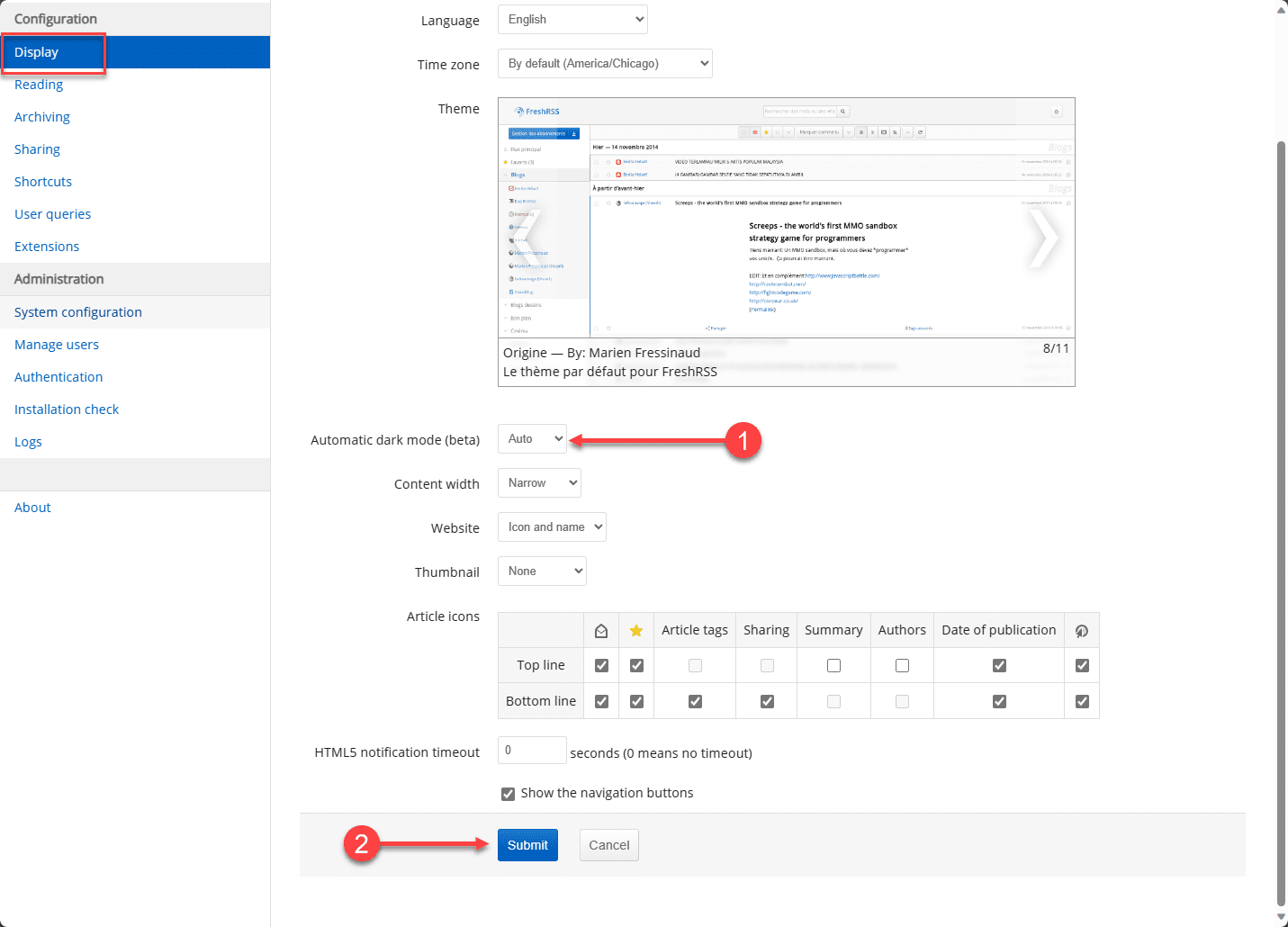Open the Archiving settings page
The height and width of the screenshot is (927, 1288).
click(42, 117)
